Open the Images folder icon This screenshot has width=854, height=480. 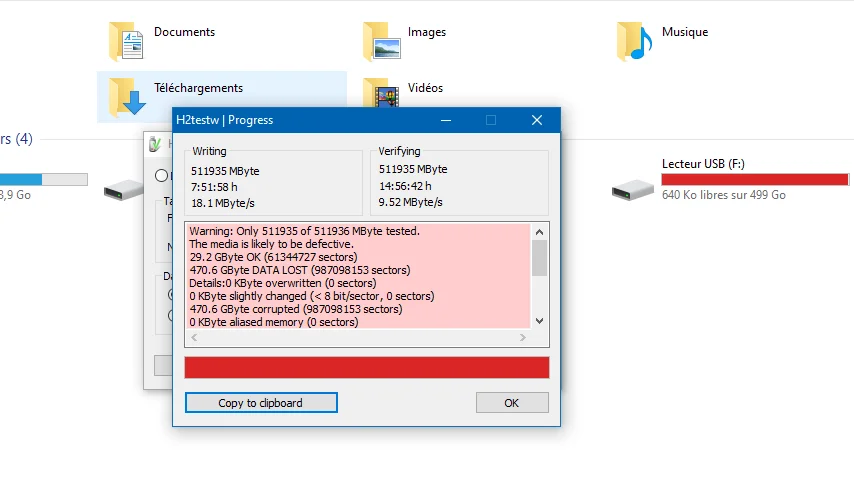point(382,41)
